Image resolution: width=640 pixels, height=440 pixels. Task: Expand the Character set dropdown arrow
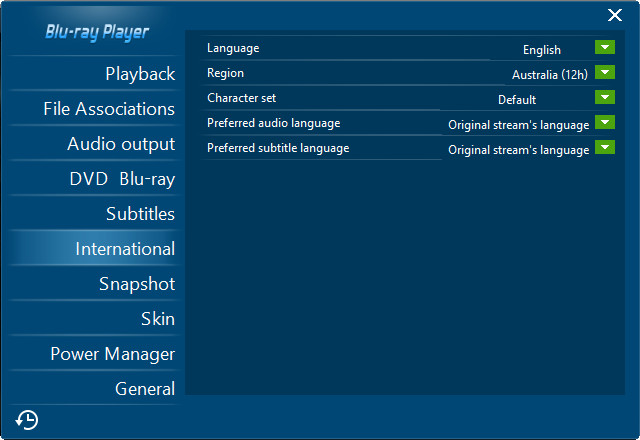click(x=604, y=98)
